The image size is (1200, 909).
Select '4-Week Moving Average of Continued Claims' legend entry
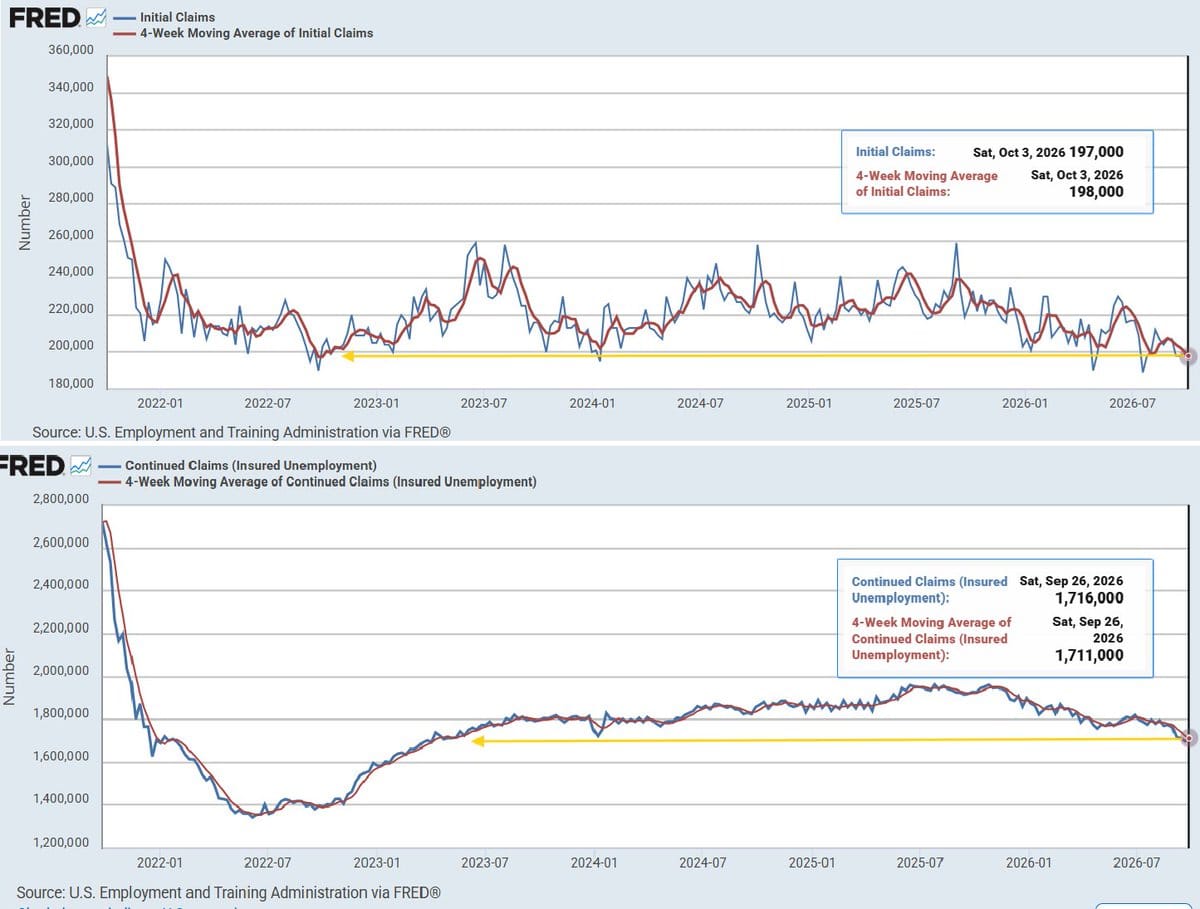330,482
